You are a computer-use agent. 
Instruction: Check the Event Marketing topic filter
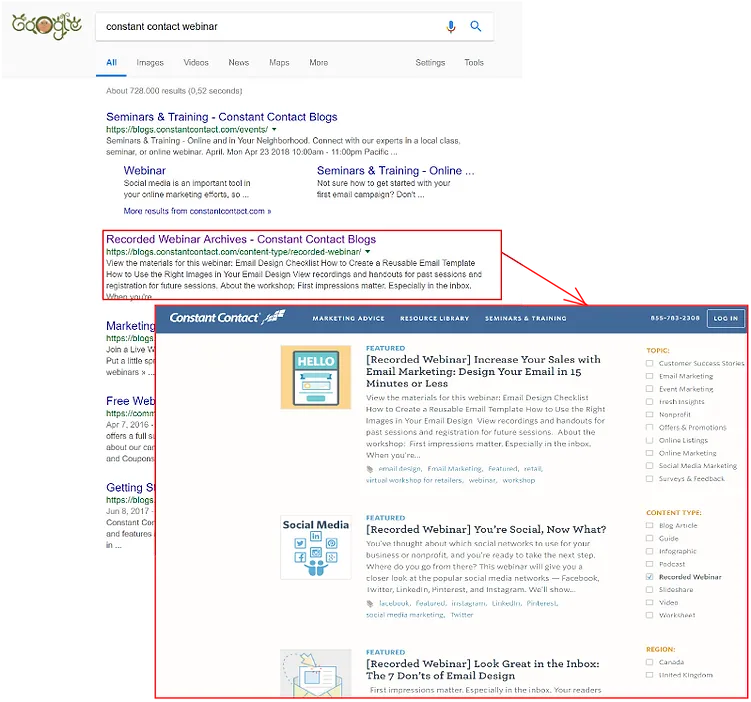[x=649, y=389]
